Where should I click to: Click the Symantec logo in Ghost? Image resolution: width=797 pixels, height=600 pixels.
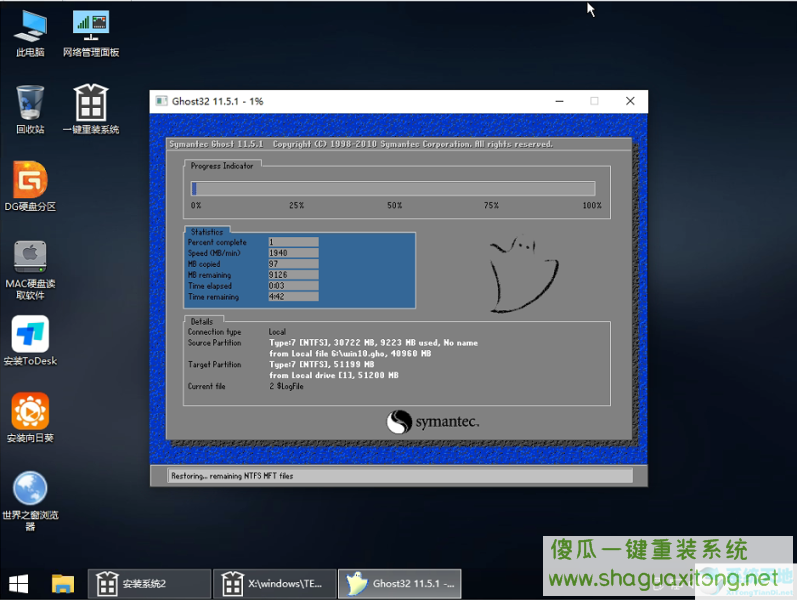[432, 422]
